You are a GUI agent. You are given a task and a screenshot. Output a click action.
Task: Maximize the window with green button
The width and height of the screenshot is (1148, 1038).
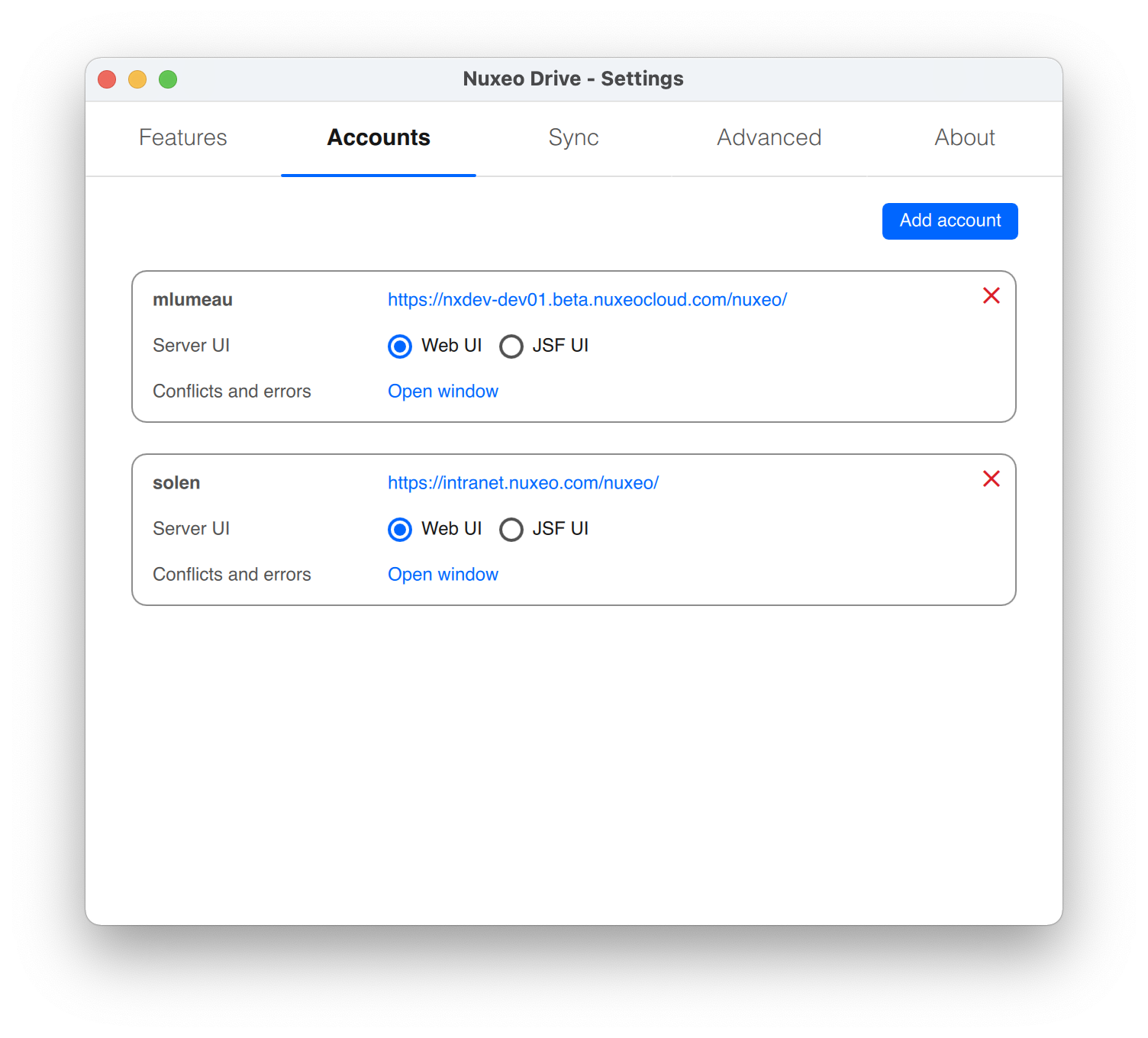tap(168, 79)
